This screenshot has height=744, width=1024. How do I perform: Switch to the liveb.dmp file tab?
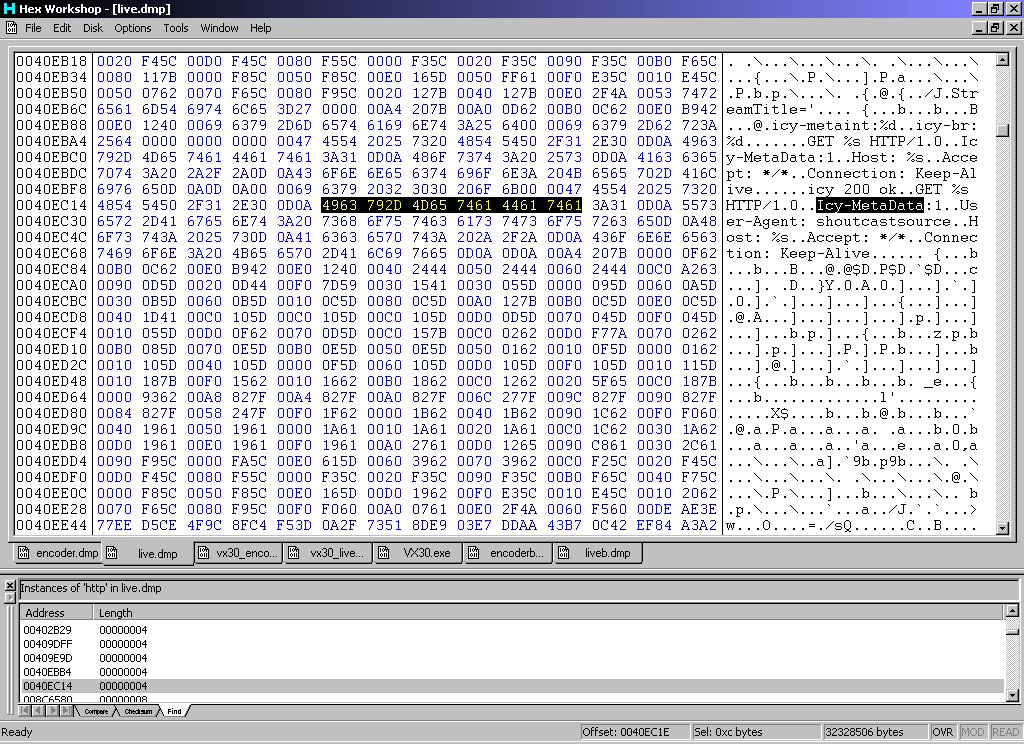[598, 553]
